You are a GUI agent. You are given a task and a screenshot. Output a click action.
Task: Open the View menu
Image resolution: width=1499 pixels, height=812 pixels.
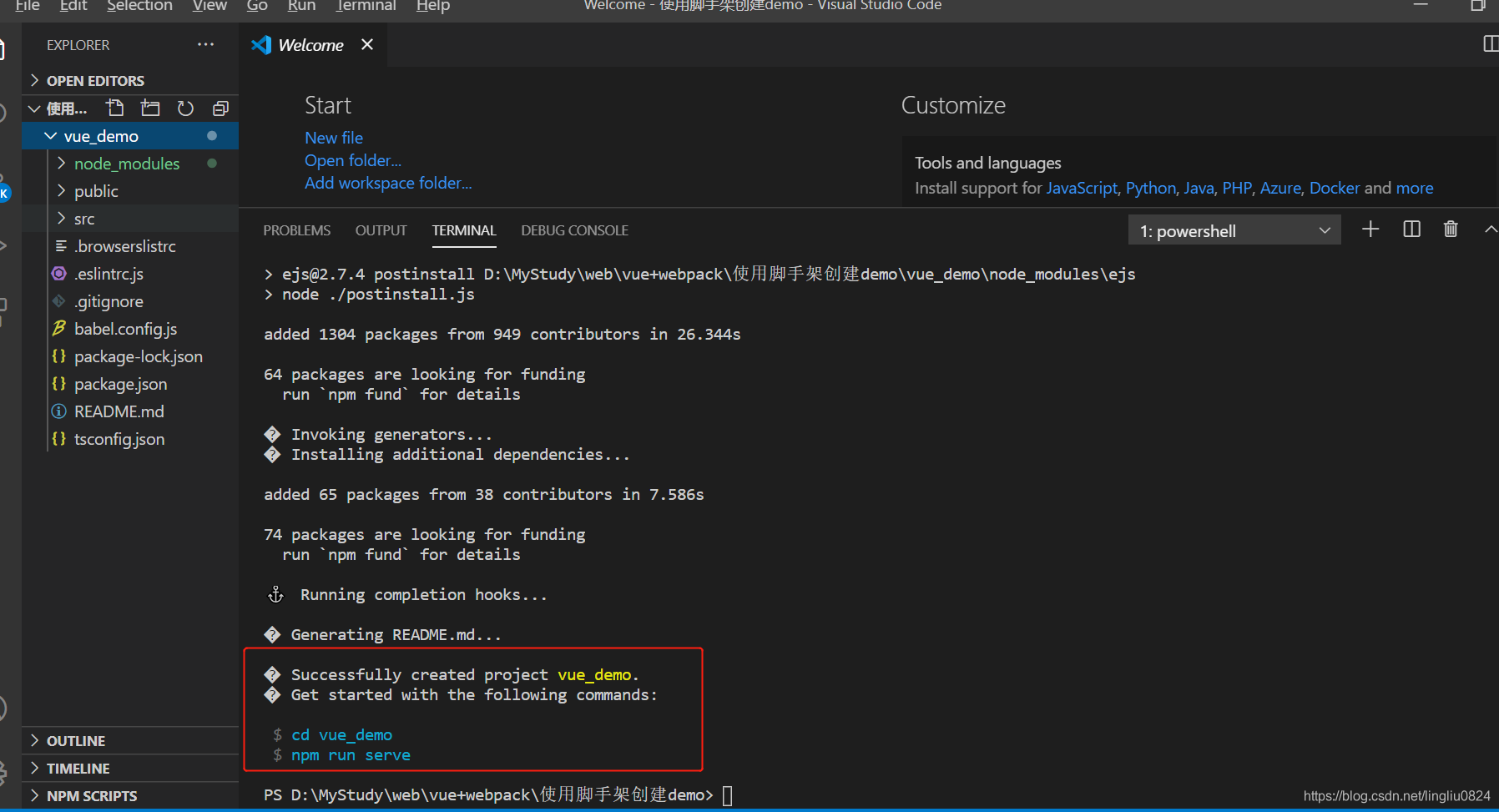209,6
